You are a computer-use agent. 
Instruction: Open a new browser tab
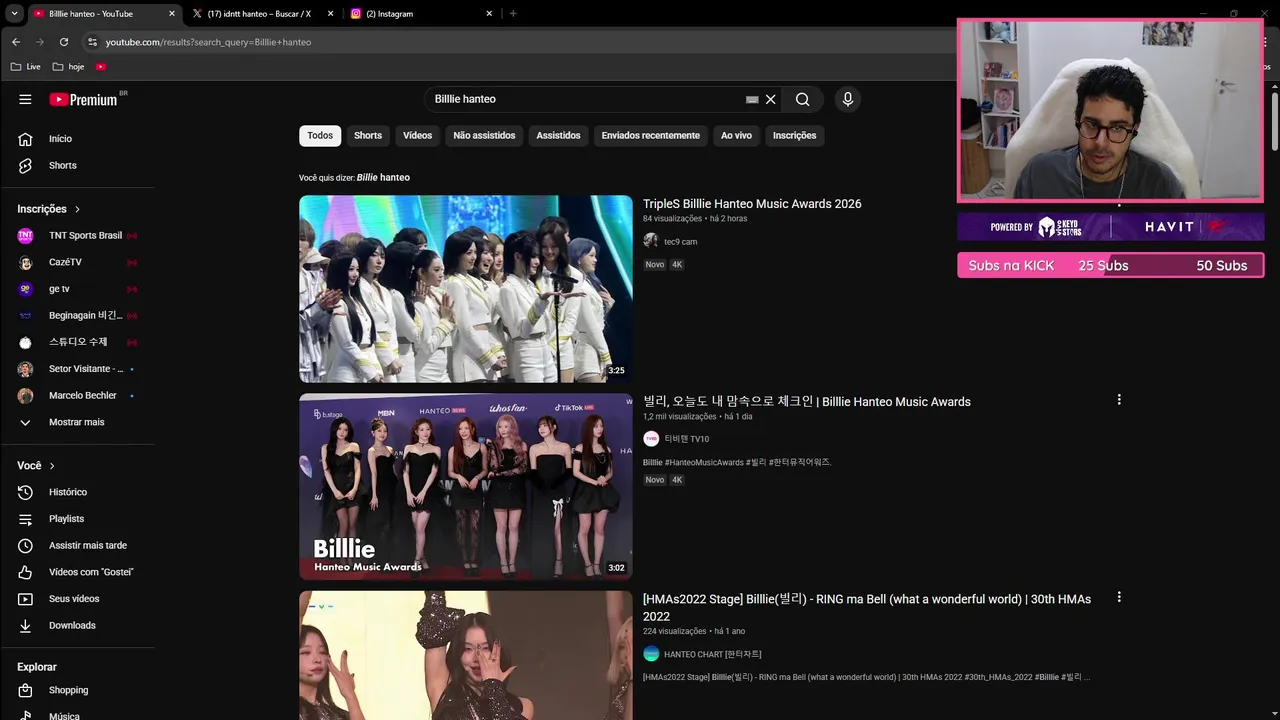point(513,14)
